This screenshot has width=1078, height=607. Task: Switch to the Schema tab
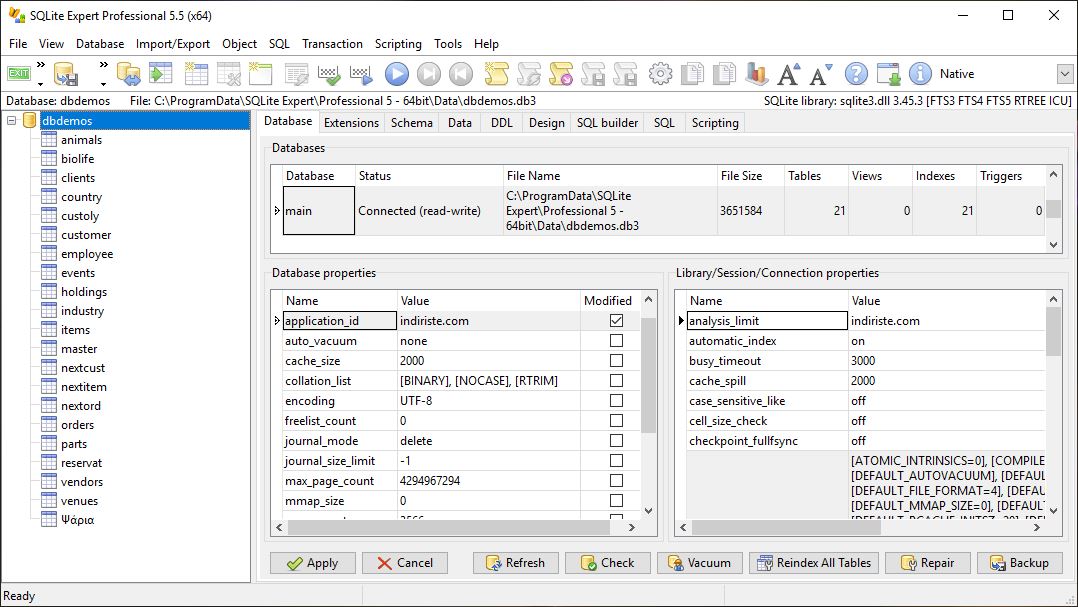coord(412,122)
